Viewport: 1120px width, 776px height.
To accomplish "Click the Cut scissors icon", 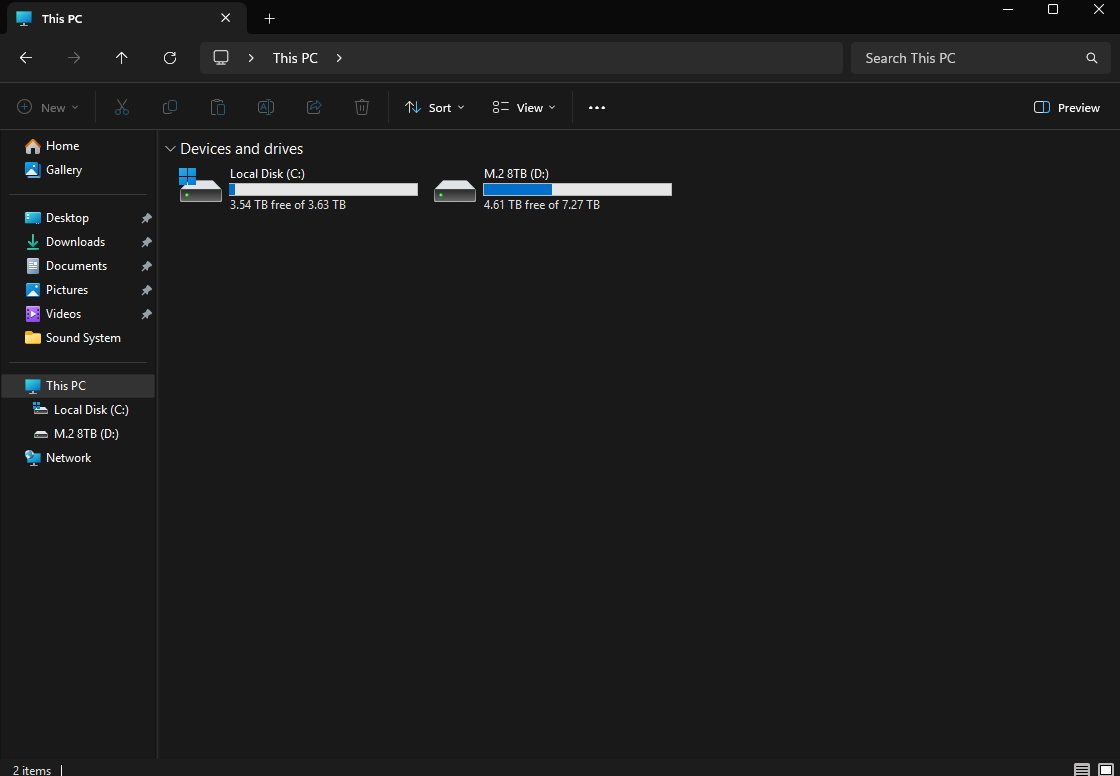I will click(x=121, y=107).
